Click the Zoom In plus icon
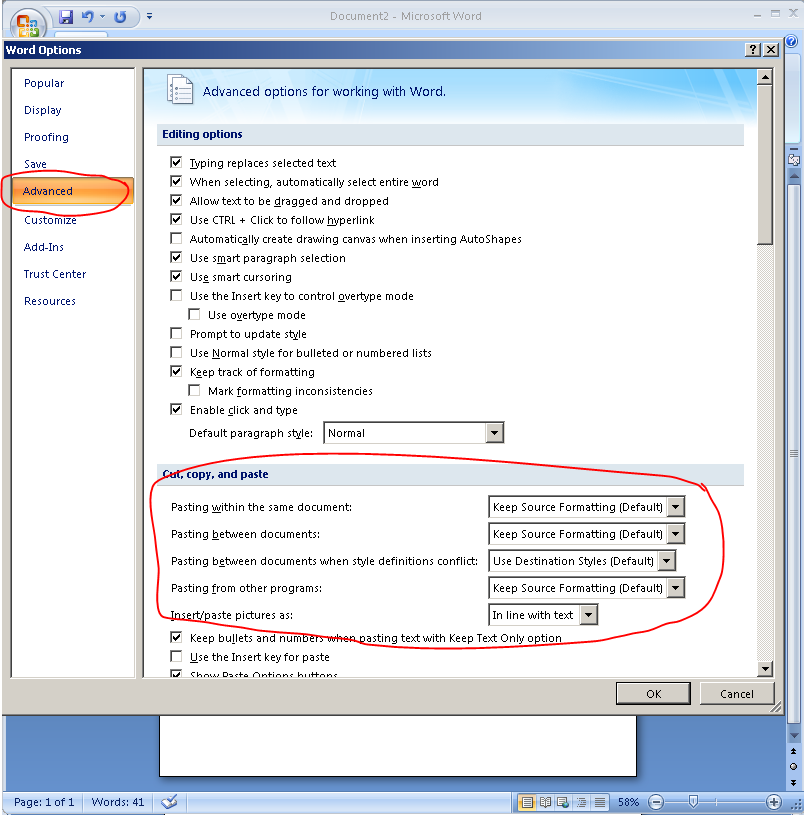Image resolution: width=804 pixels, height=815 pixels. tap(773, 802)
